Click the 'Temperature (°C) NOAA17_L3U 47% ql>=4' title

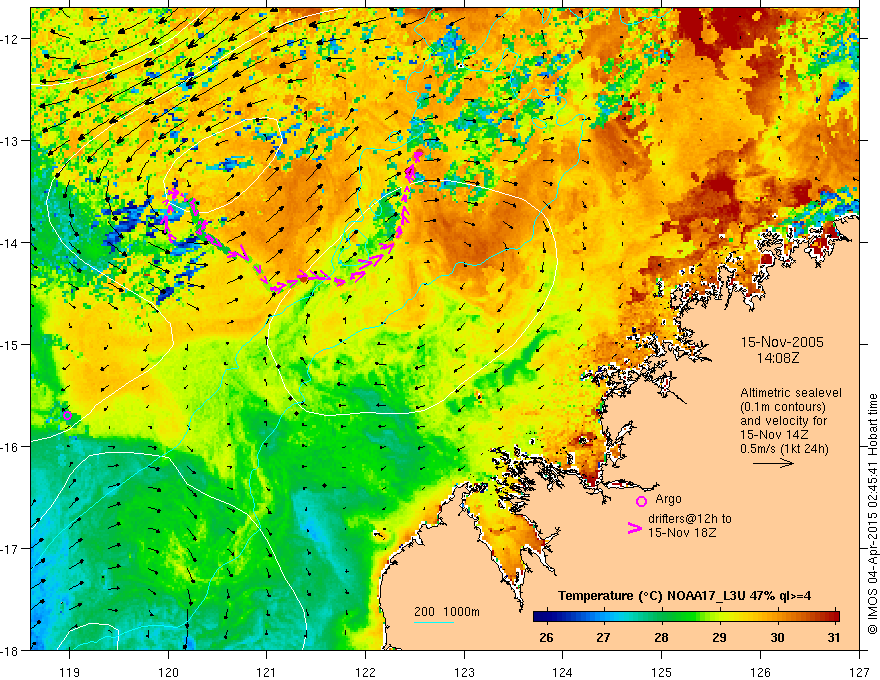pos(684,596)
